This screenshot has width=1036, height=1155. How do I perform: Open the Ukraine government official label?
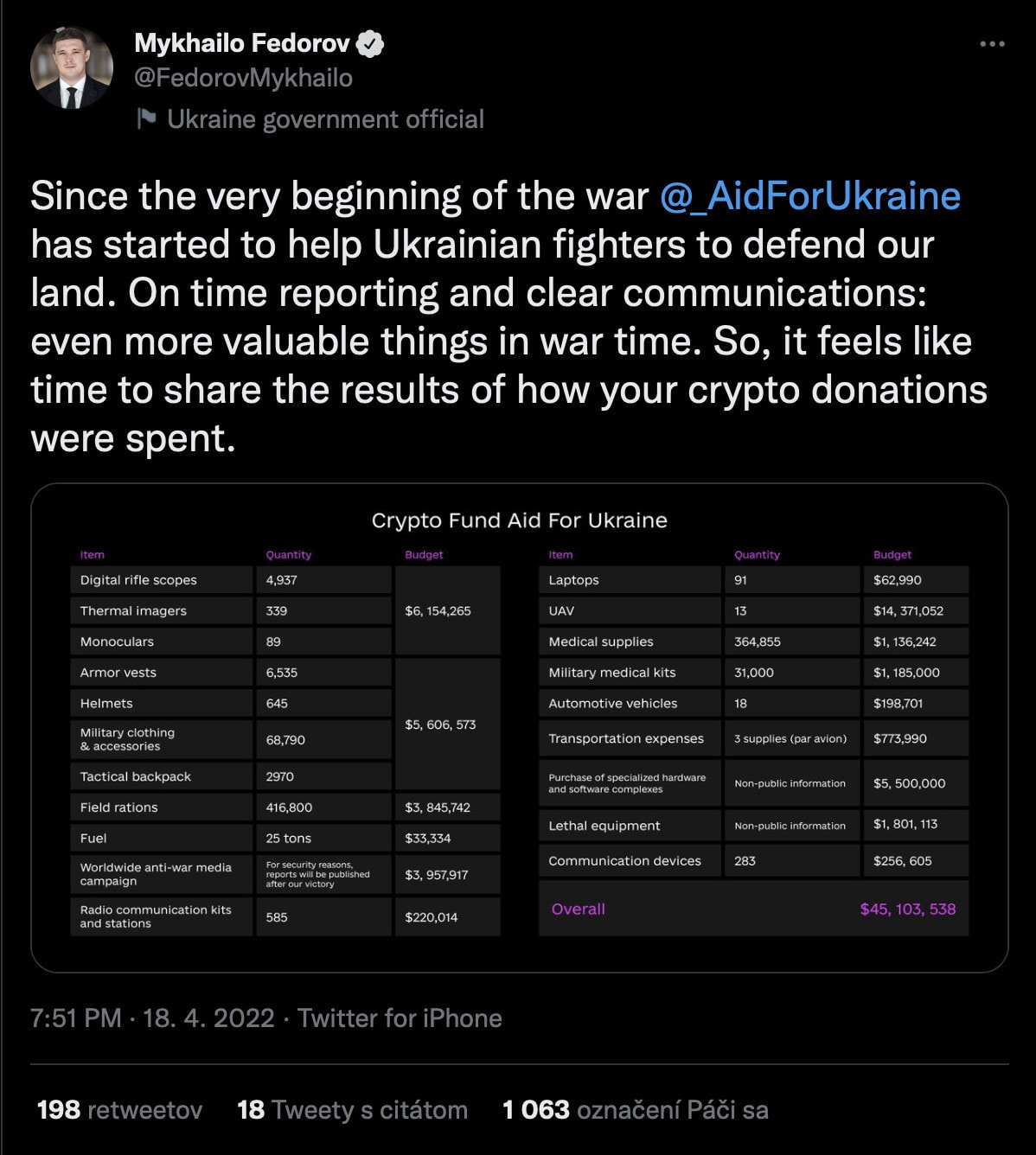(x=326, y=119)
